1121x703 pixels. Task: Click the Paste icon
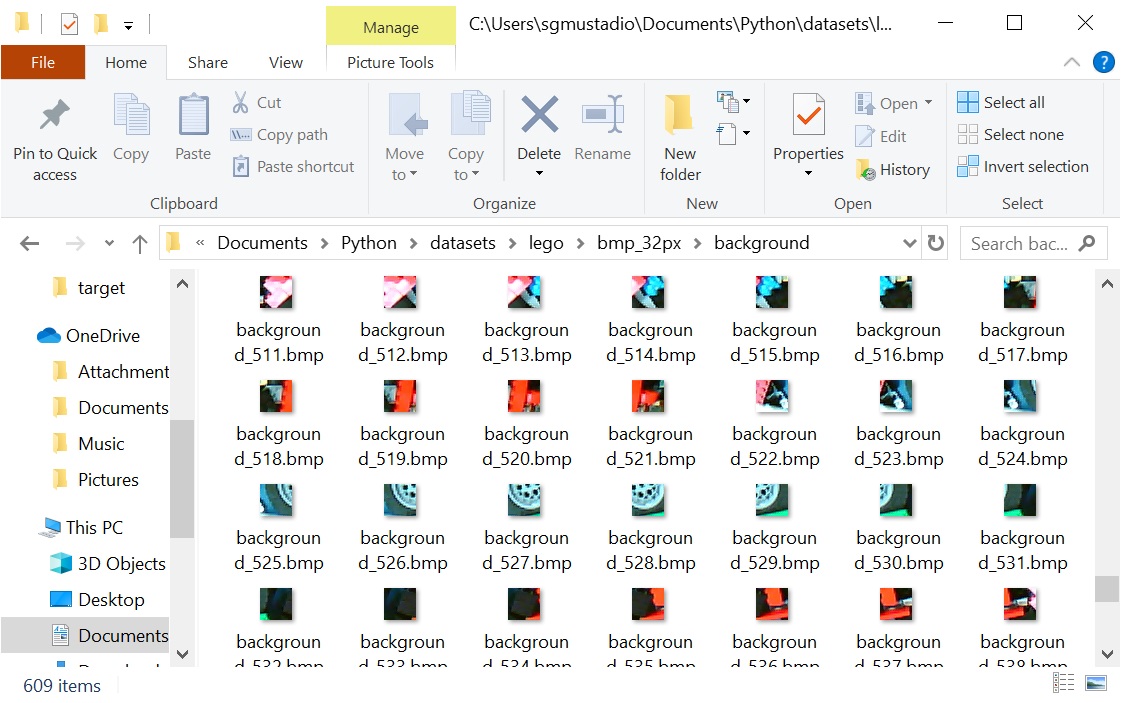(x=192, y=125)
